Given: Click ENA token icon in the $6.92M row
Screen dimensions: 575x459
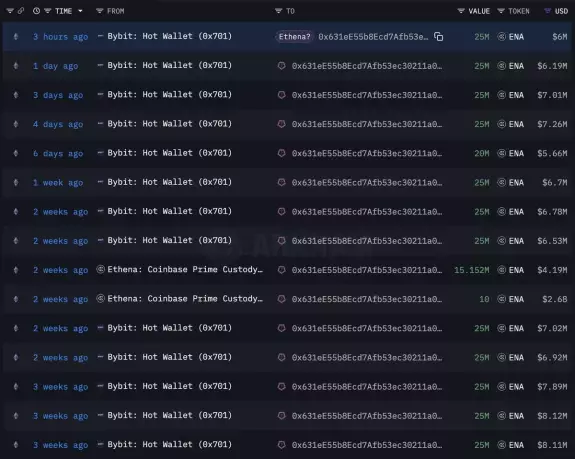Looking at the screenshot, I should pyautogui.click(x=501, y=357).
